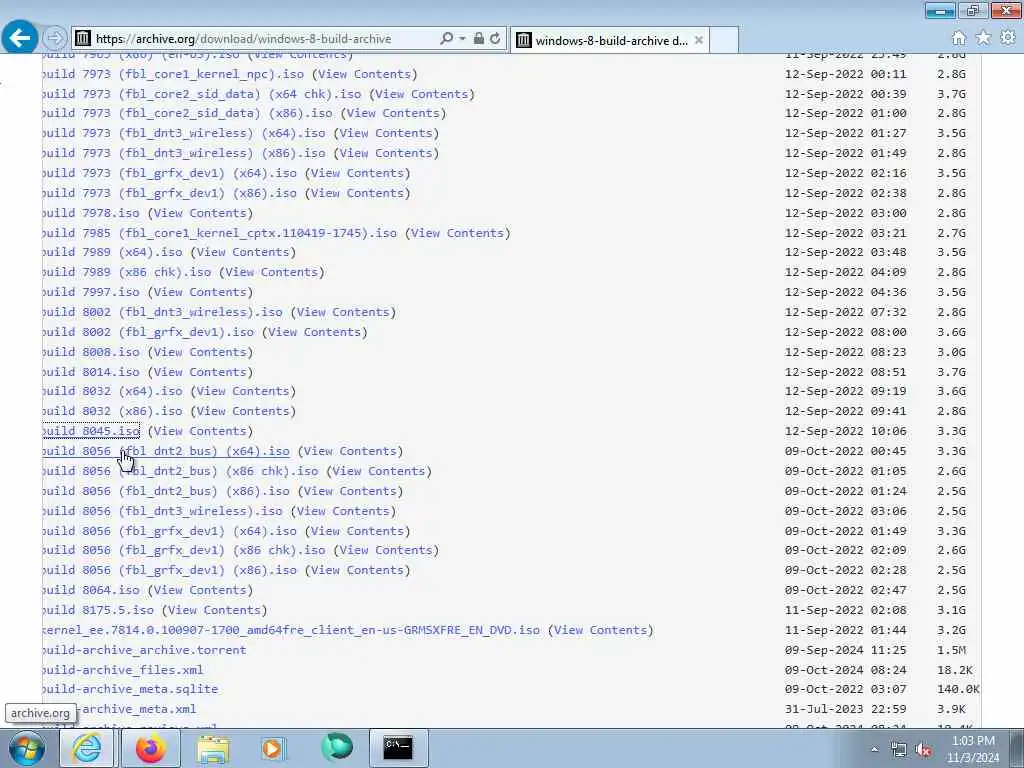This screenshot has height=768, width=1024.
Task: View Contents of build 8175.5.iso
Action: [x=214, y=610]
